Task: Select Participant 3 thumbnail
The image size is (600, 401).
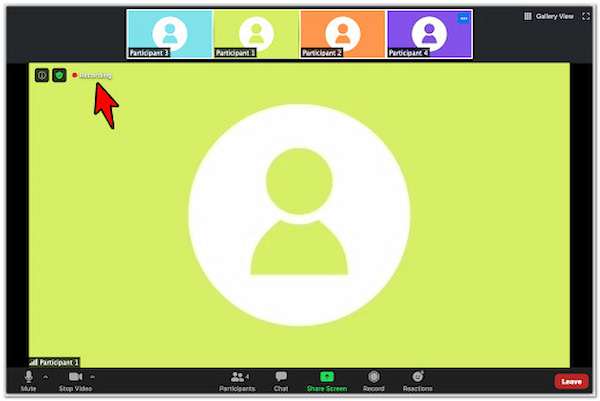Action: (170, 34)
